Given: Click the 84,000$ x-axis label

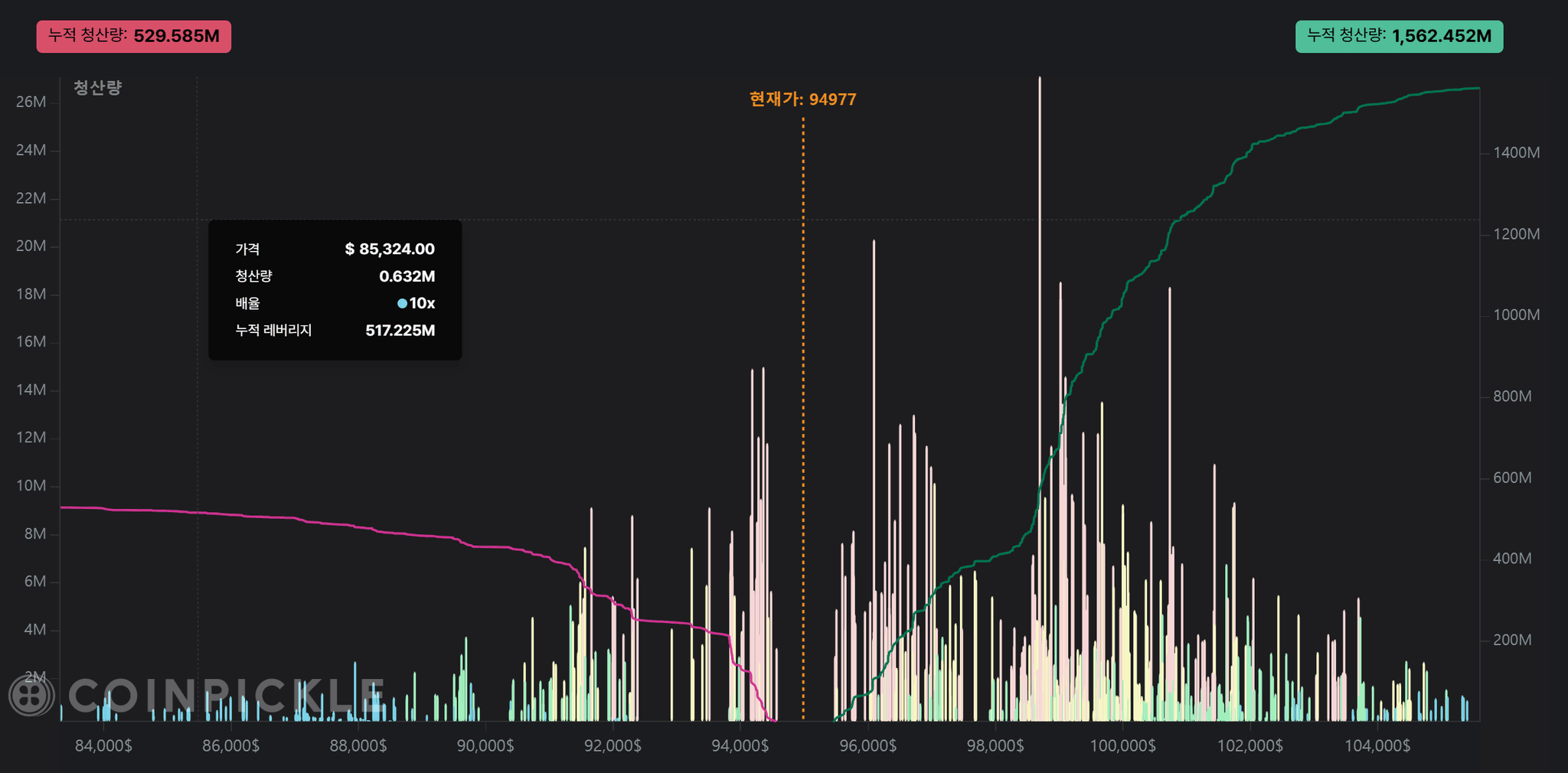Looking at the screenshot, I should tap(103, 745).
